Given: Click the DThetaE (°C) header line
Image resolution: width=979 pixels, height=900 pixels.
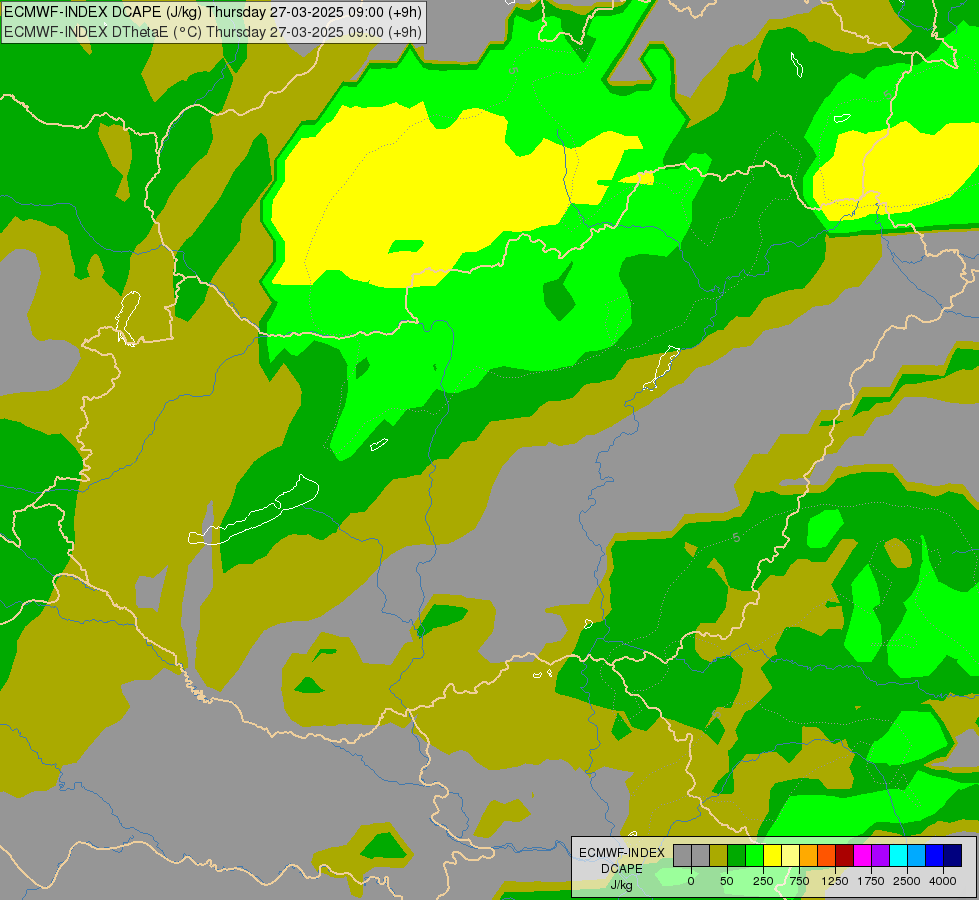Looking at the screenshot, I should pos(213,32).
